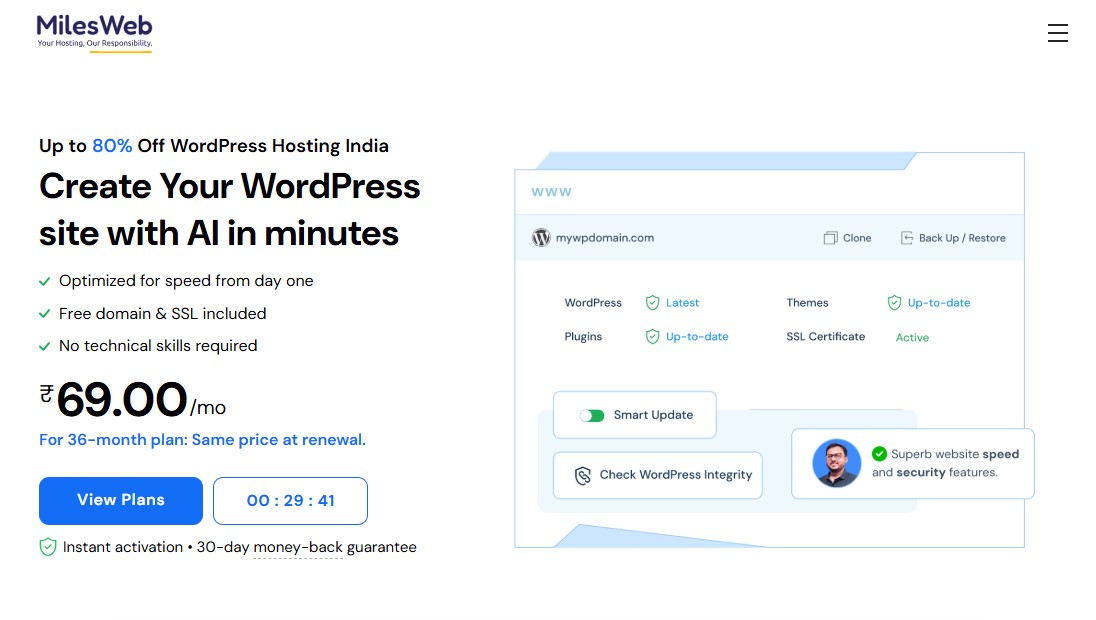Screen dimensions: 1096x620
Task: Click the shield icon beside the Latest status
Action: click(652, 302)
